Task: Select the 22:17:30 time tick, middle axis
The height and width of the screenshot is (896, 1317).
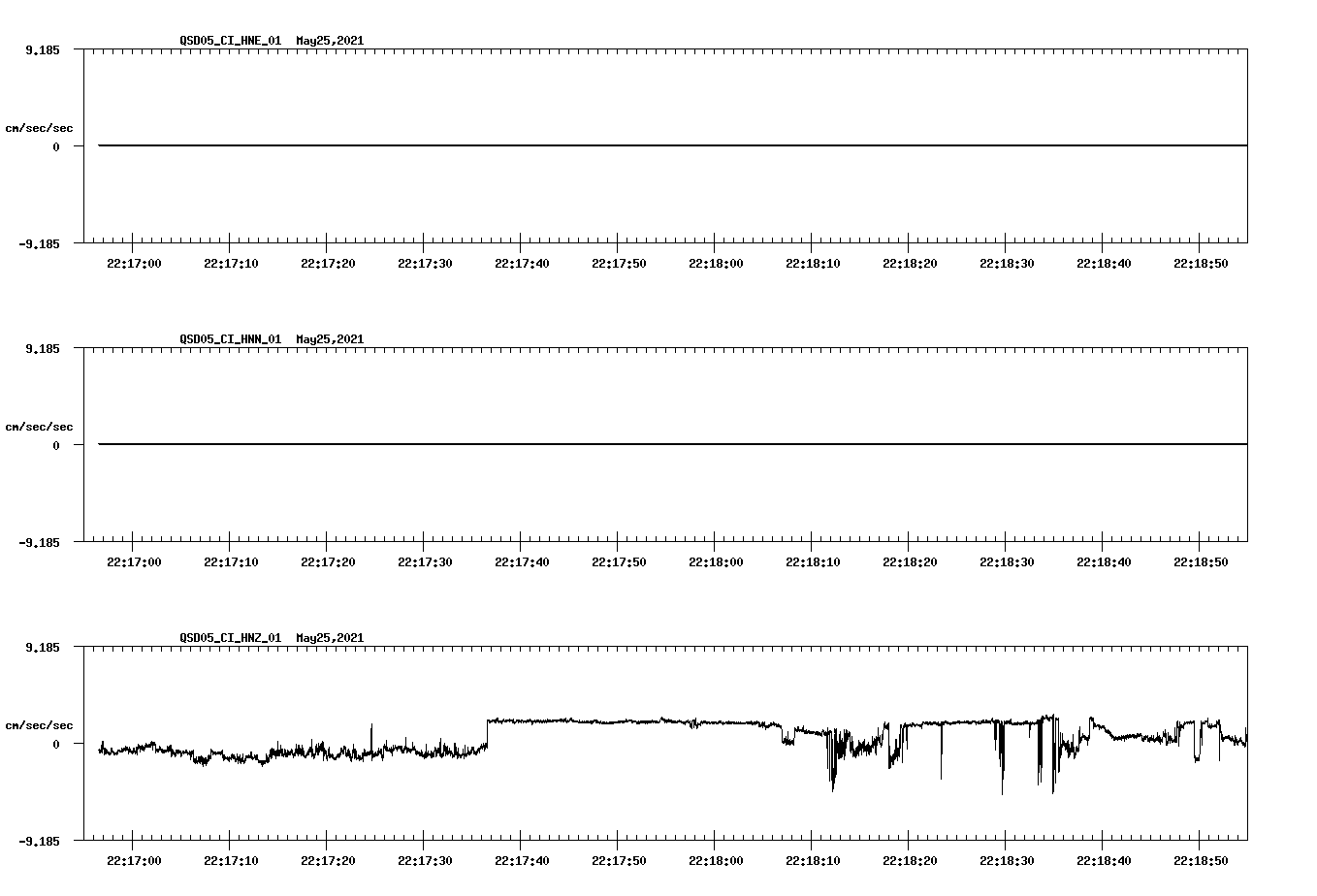Action: 426,560
